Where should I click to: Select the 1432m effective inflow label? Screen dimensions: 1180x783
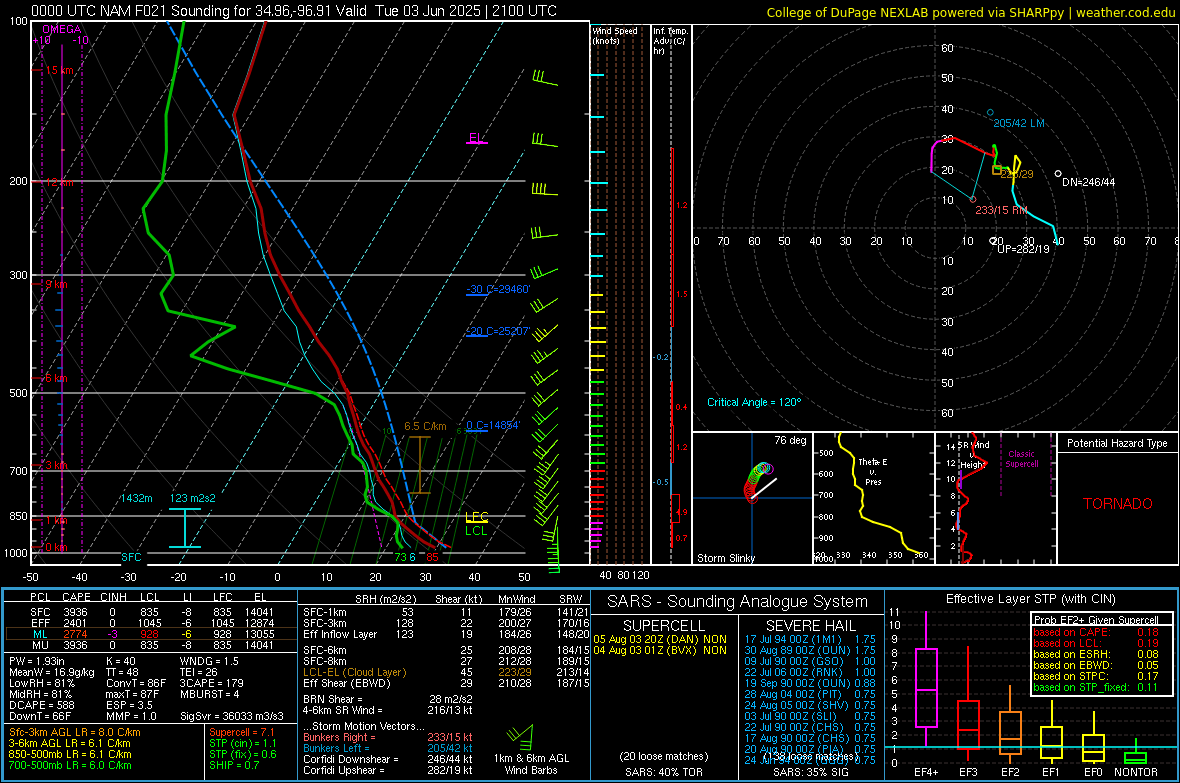point(136,498)
